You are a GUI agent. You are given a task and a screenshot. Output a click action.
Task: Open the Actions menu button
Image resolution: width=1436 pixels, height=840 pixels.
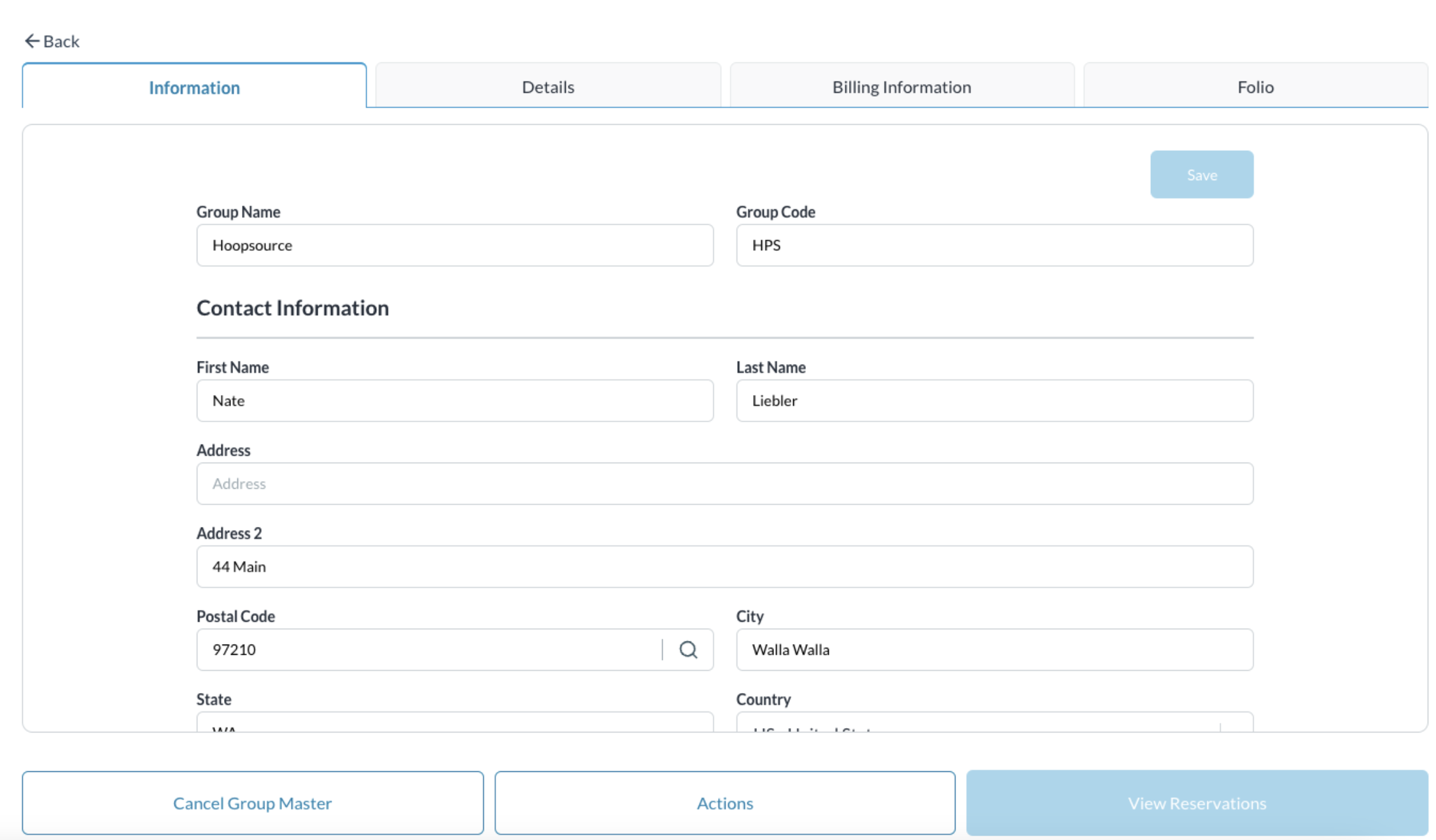point(724,803)
